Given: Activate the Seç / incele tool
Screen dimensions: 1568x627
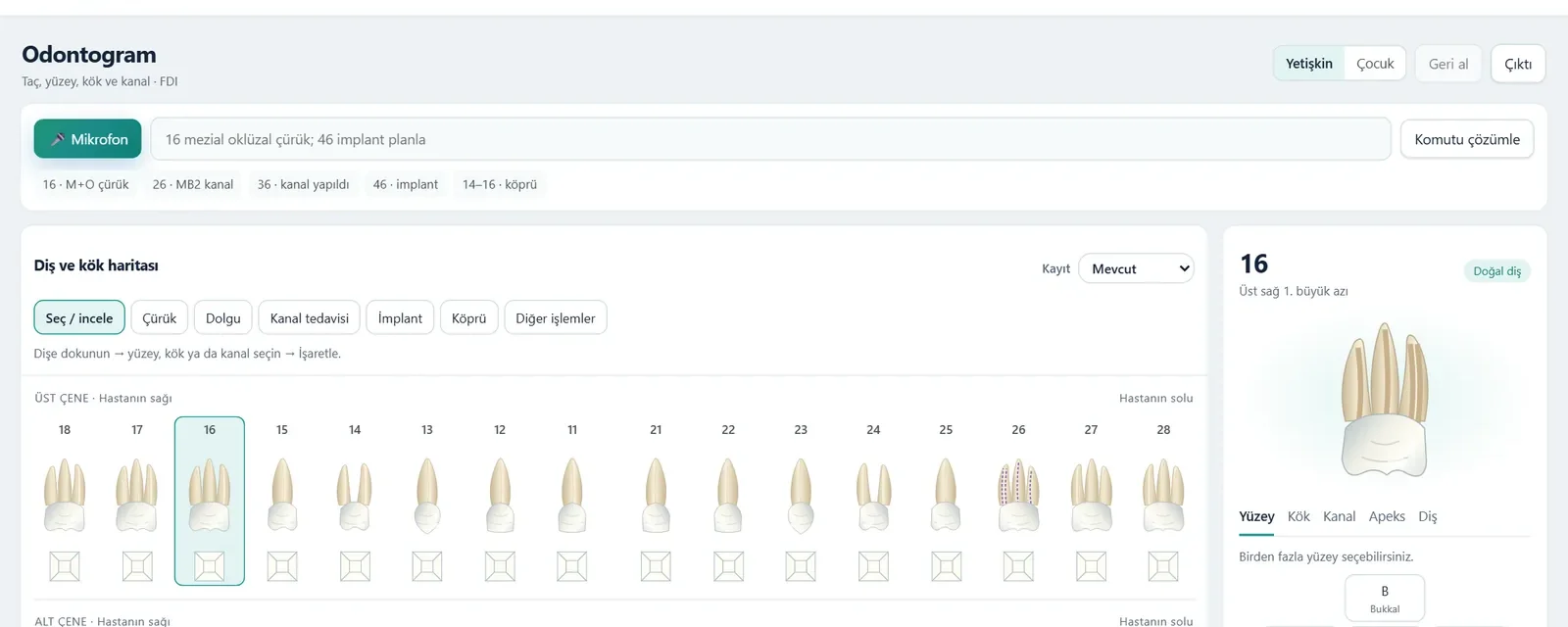Looking at the screenshot, I should point(79,317).
